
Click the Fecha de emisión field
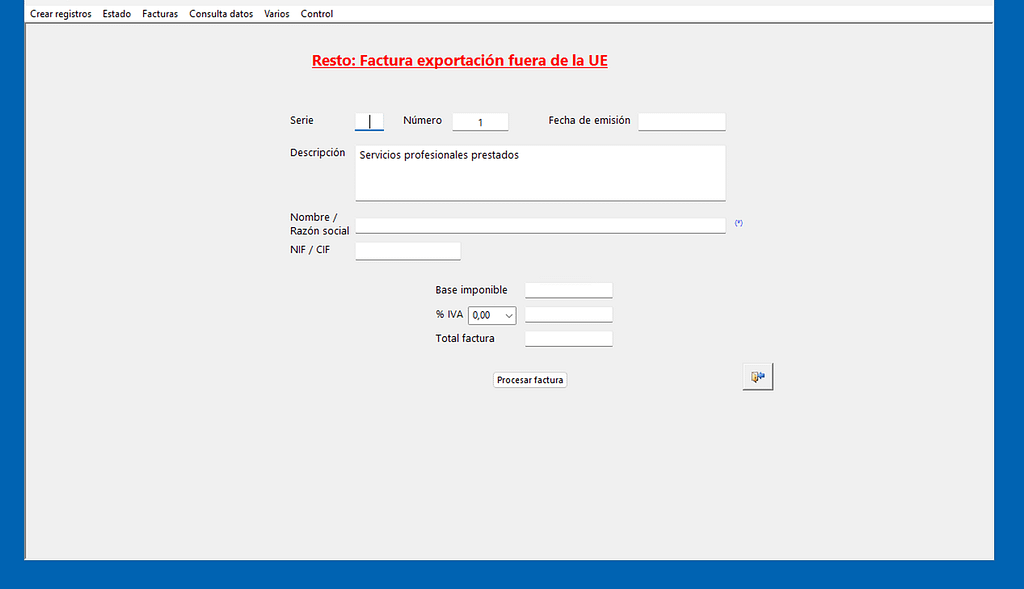click(681, 122)
